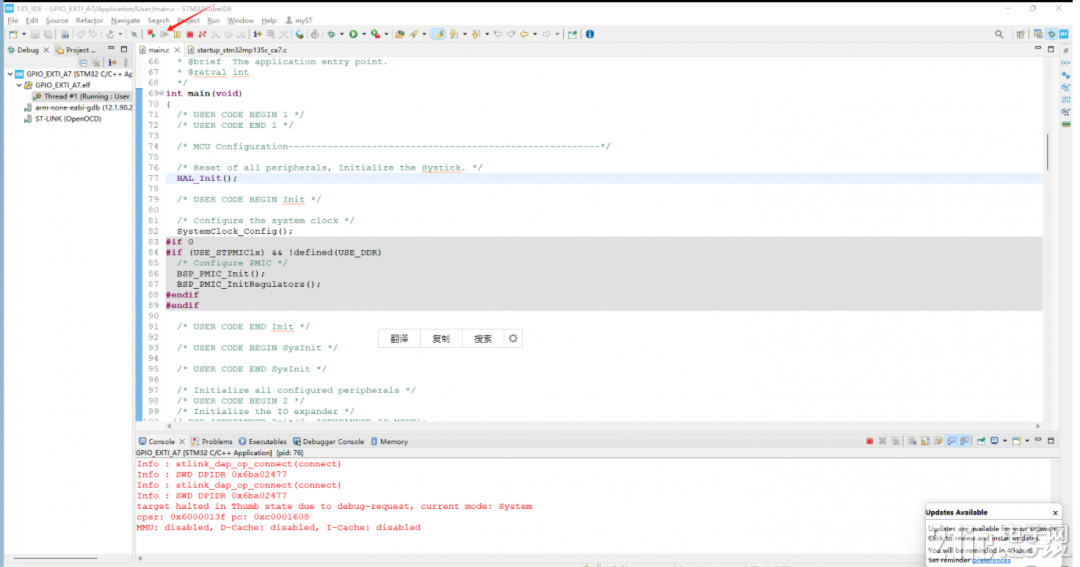Select ST-LINK (OpenOCD) entry in debug tree
This screenshot has width=1080, height=567.
click(x=63, y=118)
